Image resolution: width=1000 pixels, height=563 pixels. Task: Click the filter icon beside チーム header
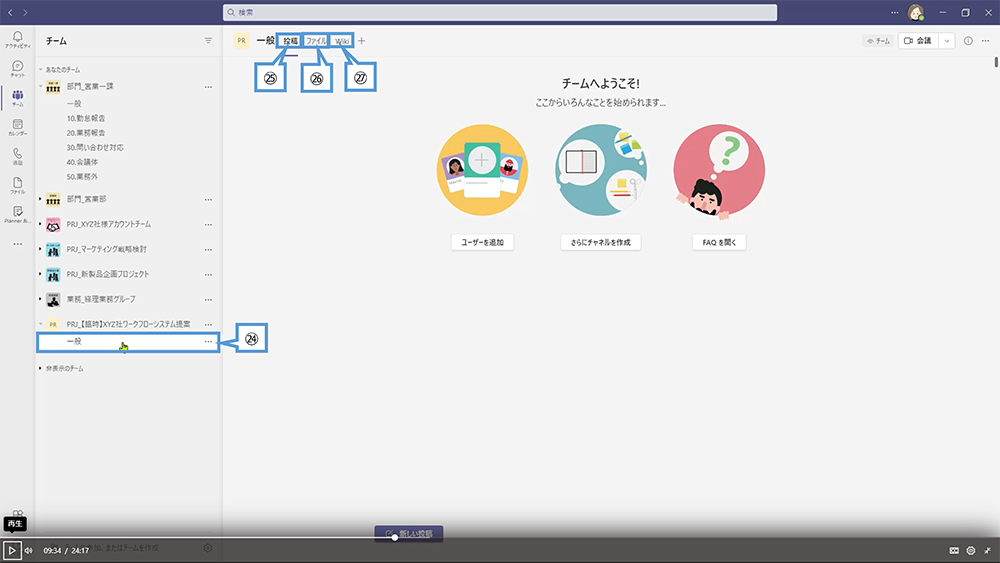[x=208, y=41]
